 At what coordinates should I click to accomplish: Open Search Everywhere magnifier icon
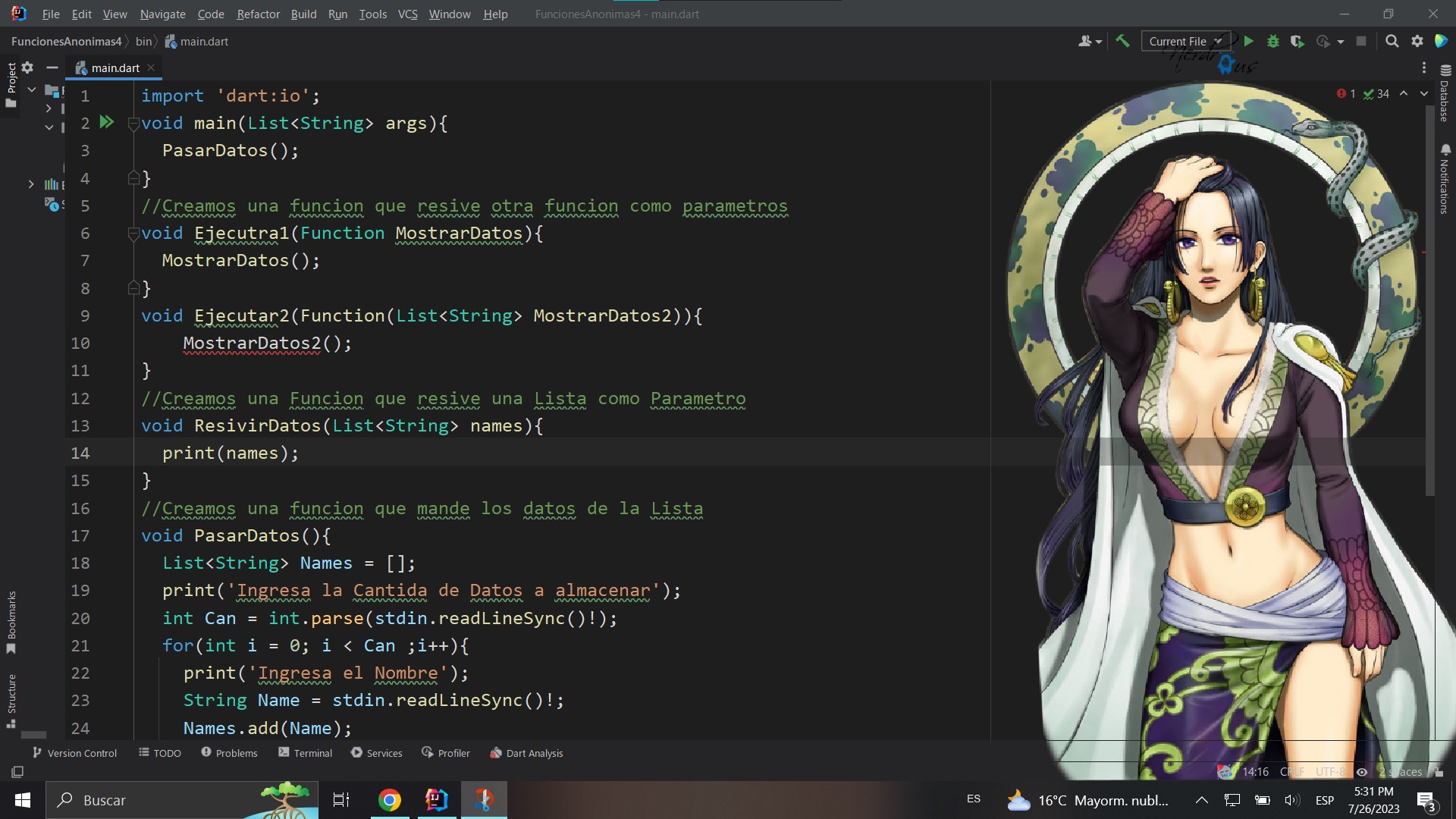click(1392, 42)
